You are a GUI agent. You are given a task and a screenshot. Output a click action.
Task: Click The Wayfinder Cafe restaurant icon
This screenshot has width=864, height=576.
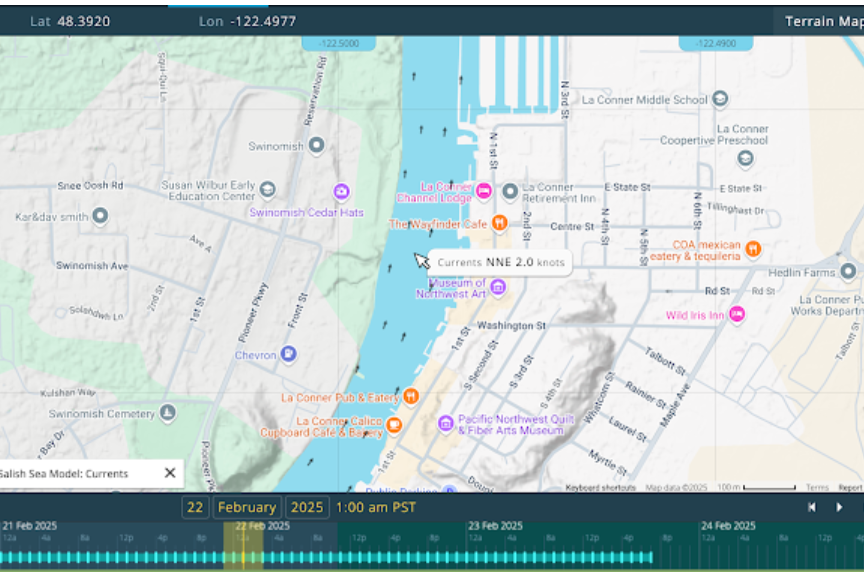click(x=499, y=223)
